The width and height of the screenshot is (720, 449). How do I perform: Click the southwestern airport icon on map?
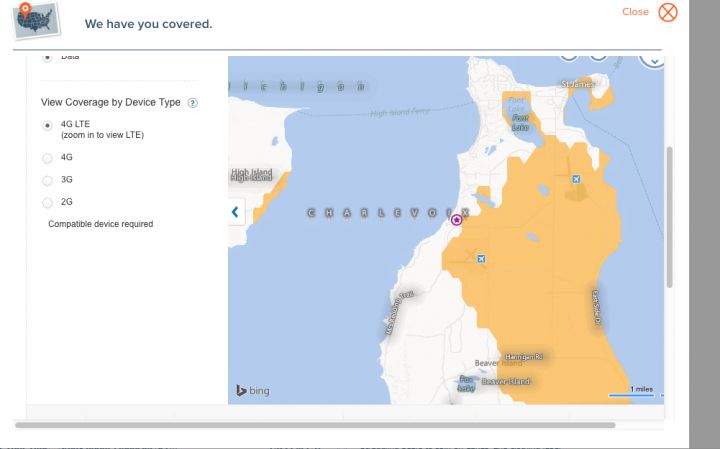[x=481, y=259]
